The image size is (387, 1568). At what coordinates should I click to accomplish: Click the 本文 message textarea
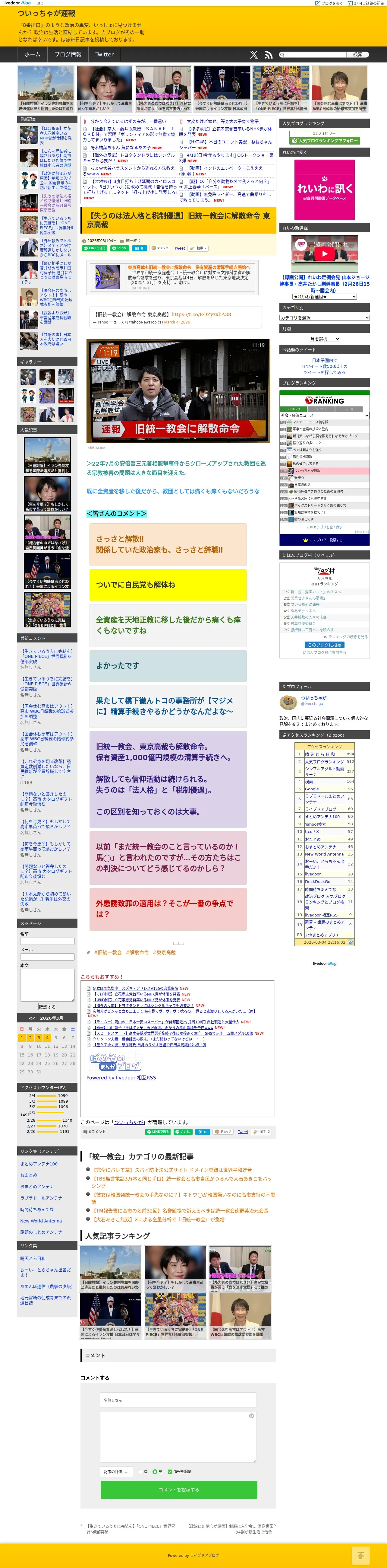point(47,985)
